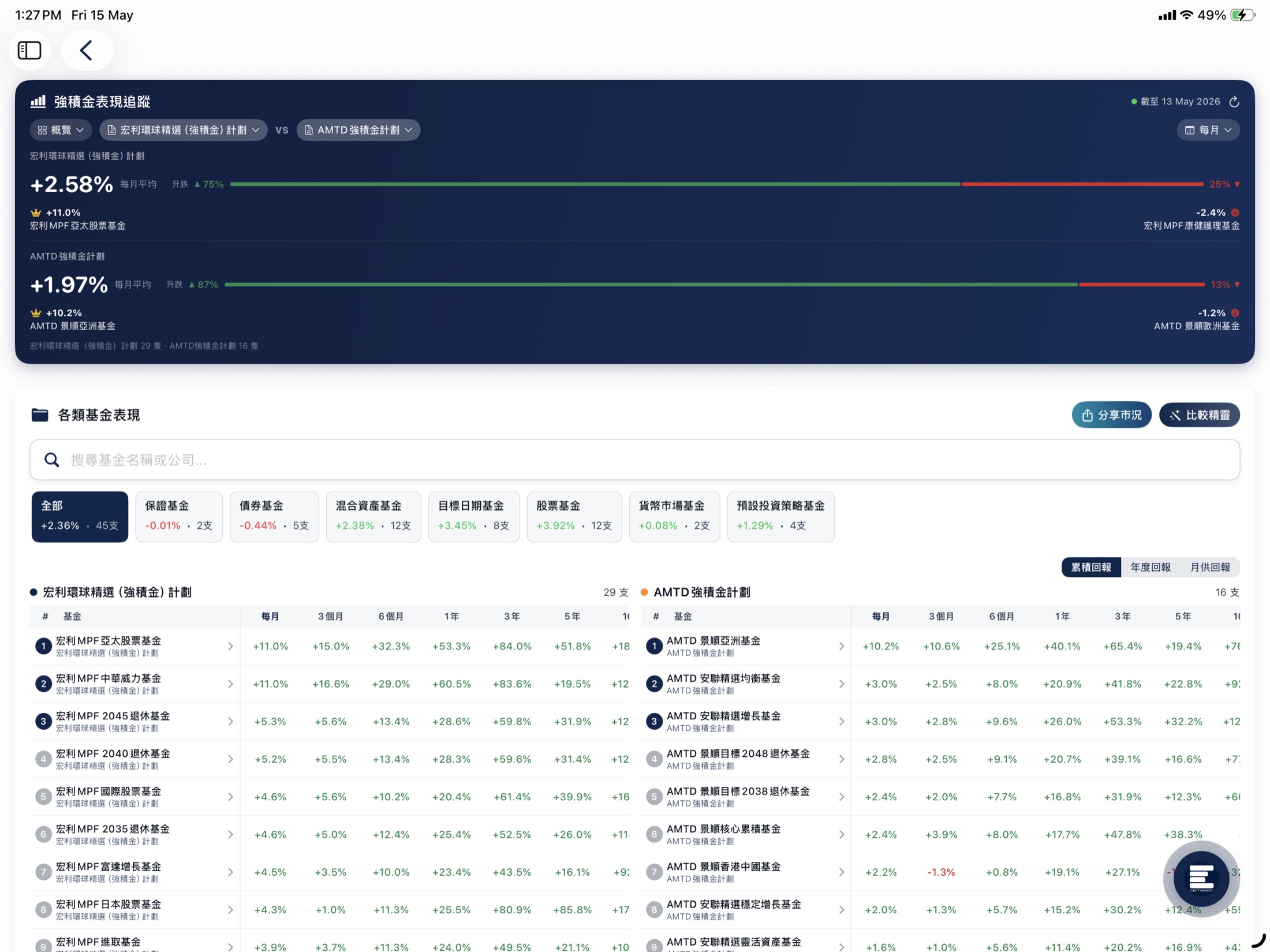Sort 宏利 table by 6個月 column
1270x952 pixels.
pyautogui.click(x=391, y=616)
